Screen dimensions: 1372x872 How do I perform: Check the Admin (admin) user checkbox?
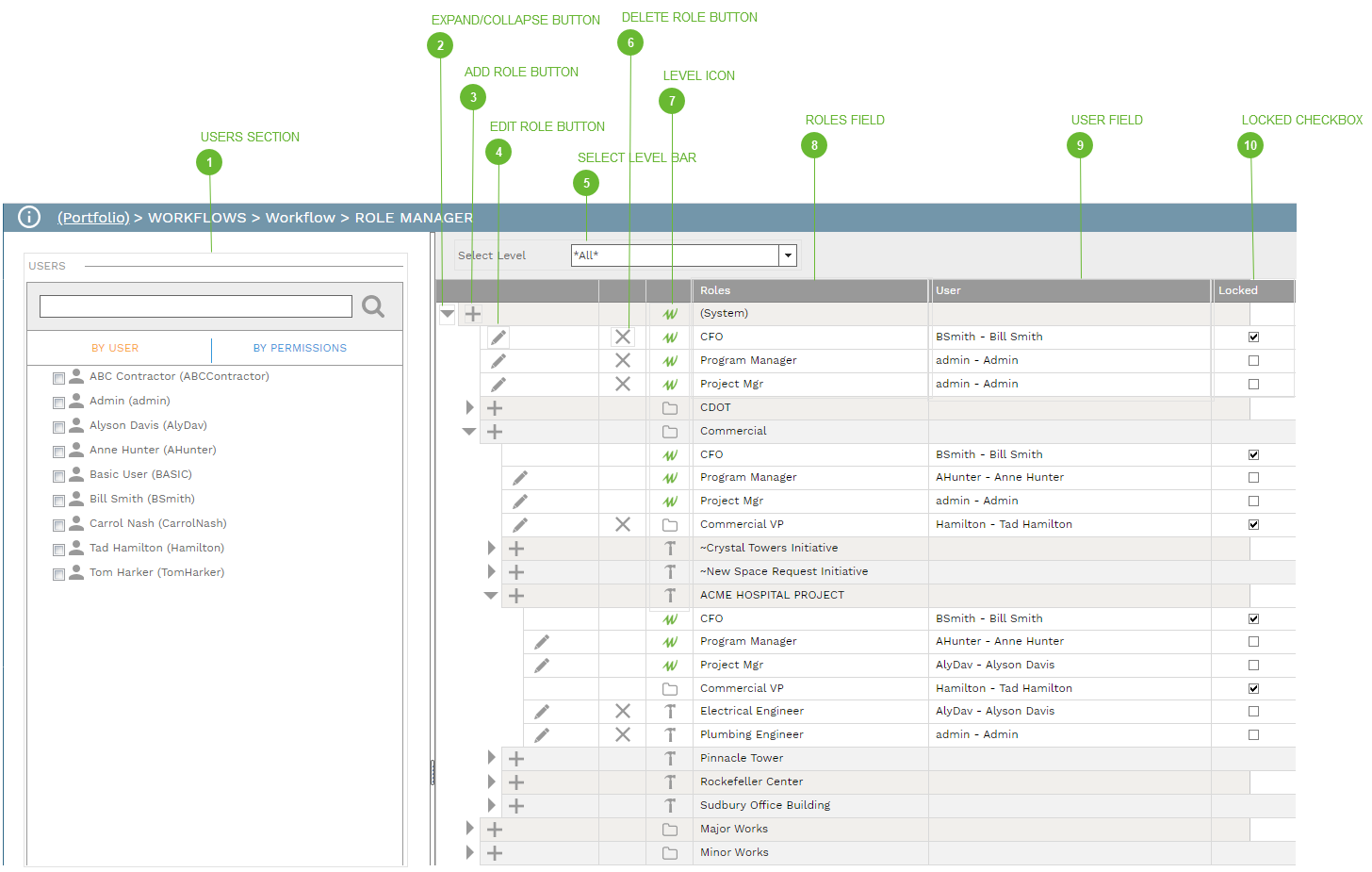pos(58,403)
